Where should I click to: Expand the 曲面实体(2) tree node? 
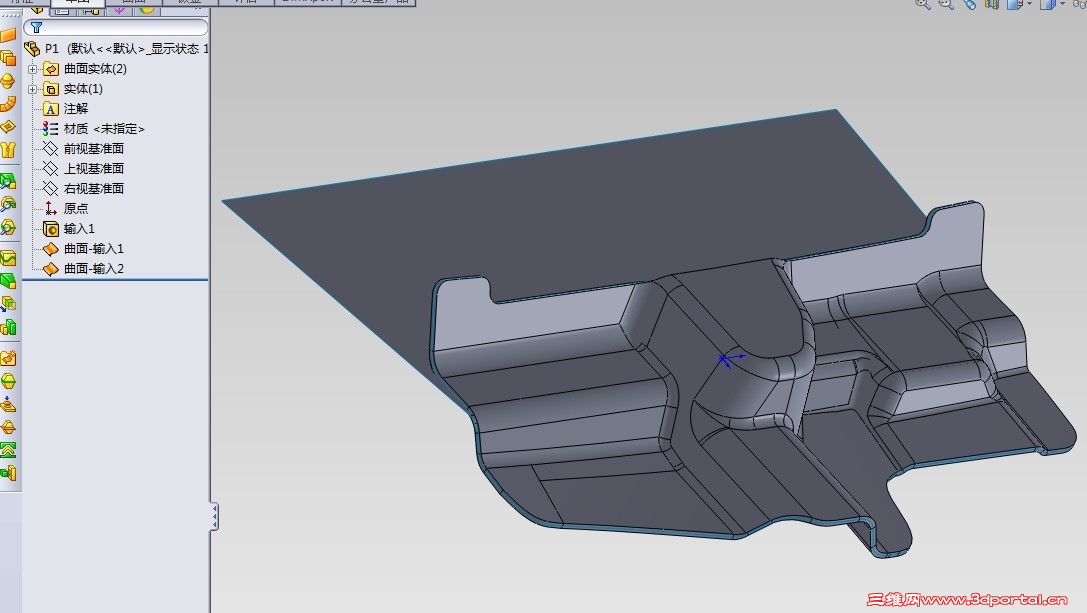point(32,69)
